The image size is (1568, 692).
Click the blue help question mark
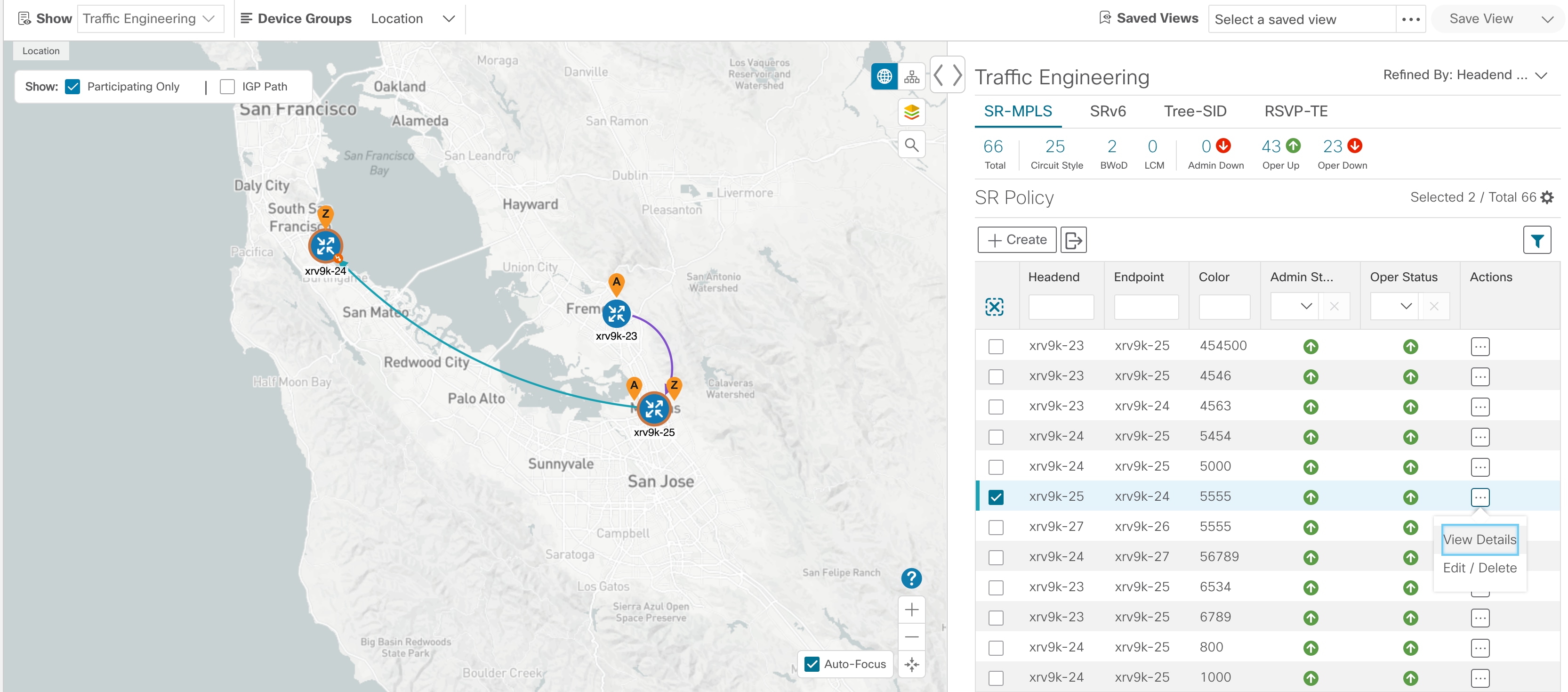pos(911,578)
